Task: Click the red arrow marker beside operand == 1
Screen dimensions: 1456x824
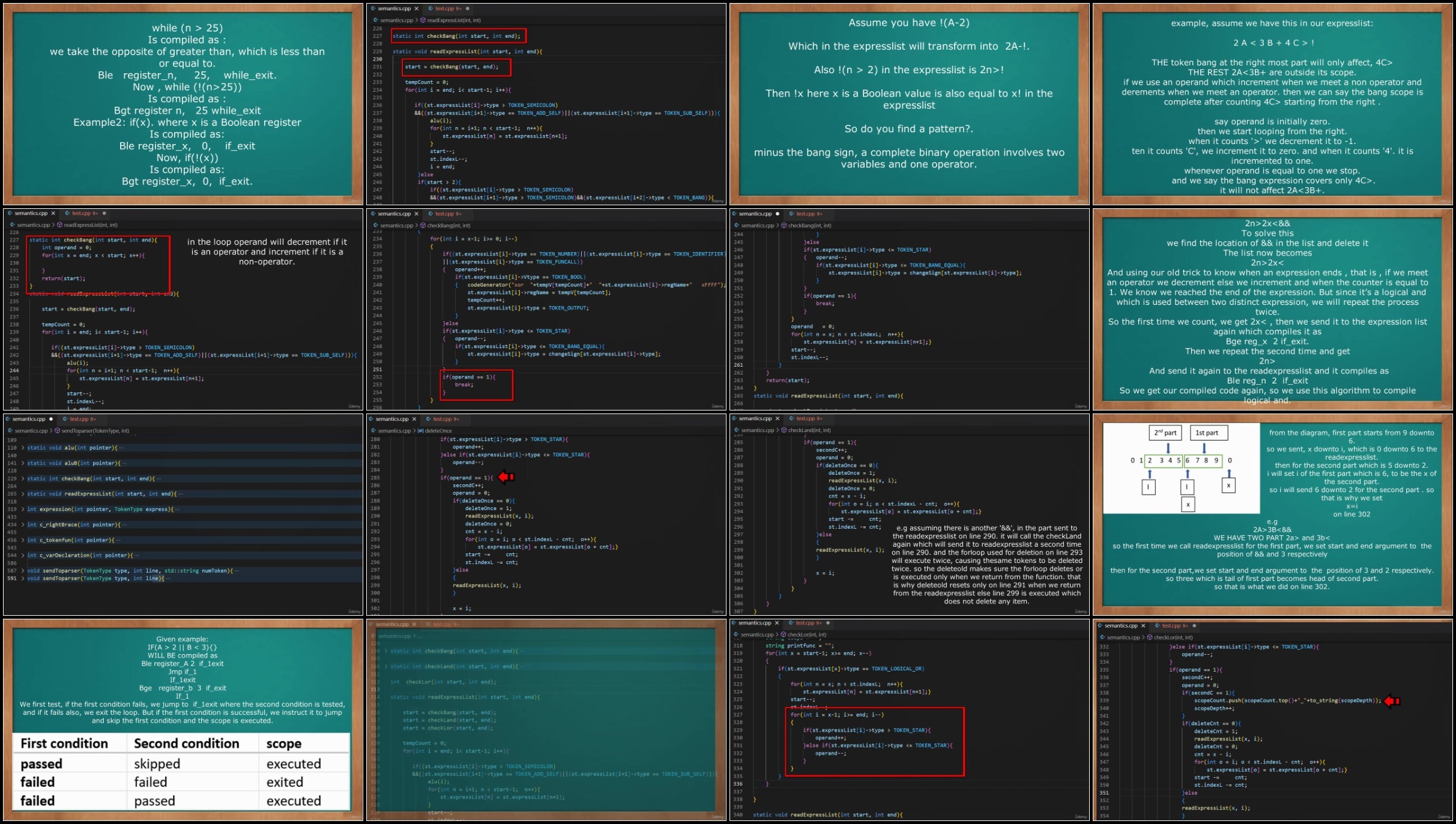Action: pos(506,477)
